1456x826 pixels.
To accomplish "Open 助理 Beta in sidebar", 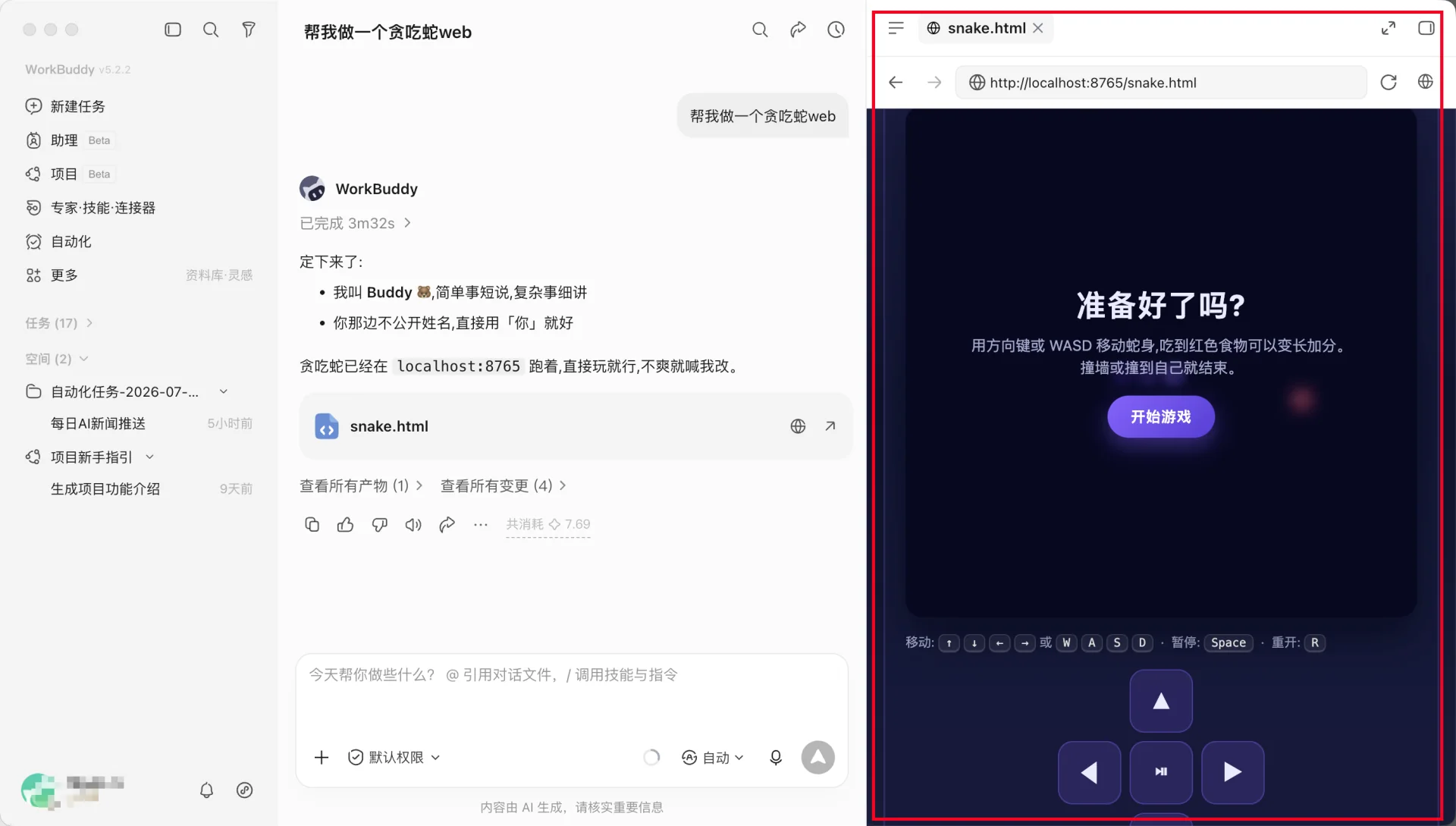I will point(140,140).
